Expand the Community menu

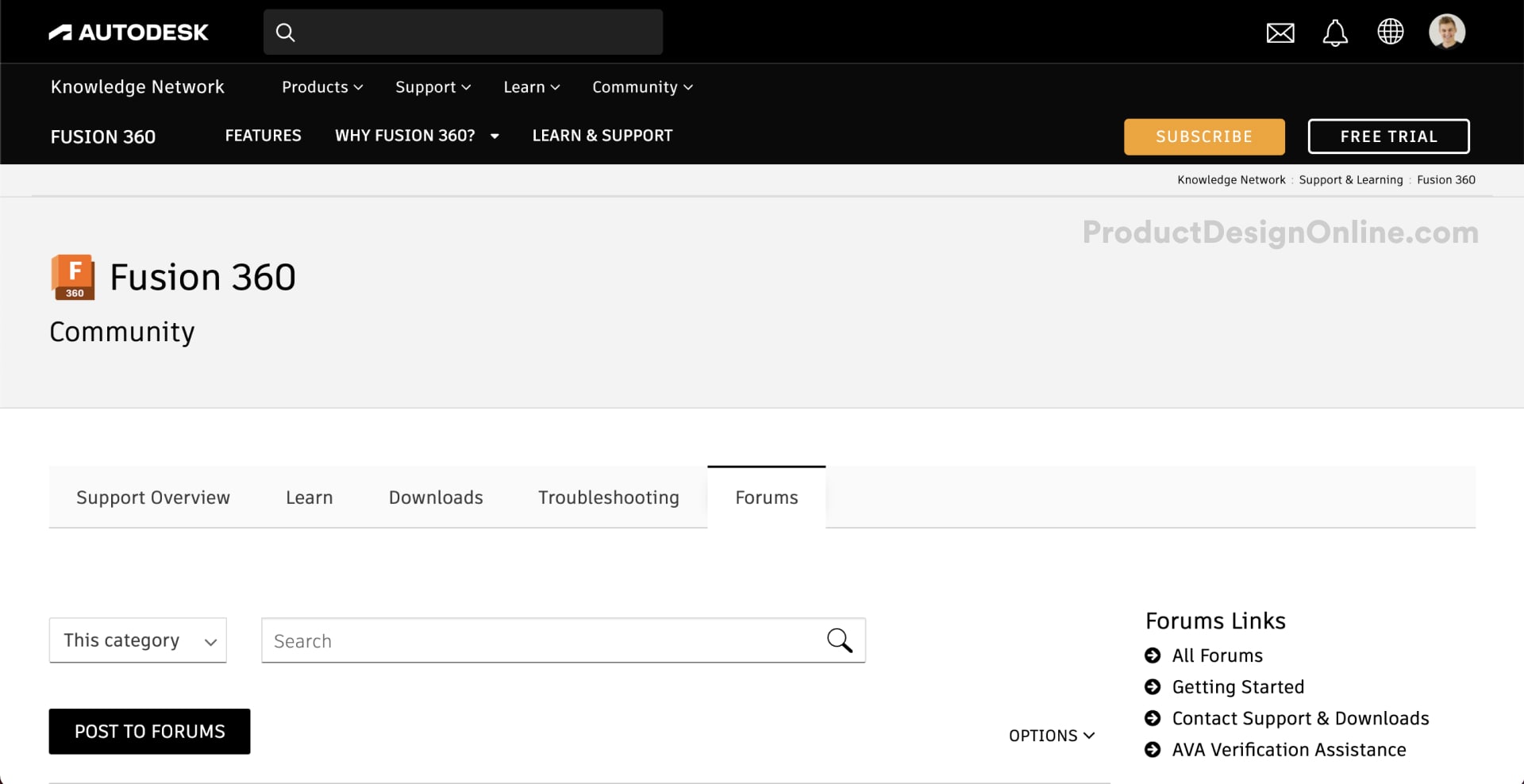642,87
